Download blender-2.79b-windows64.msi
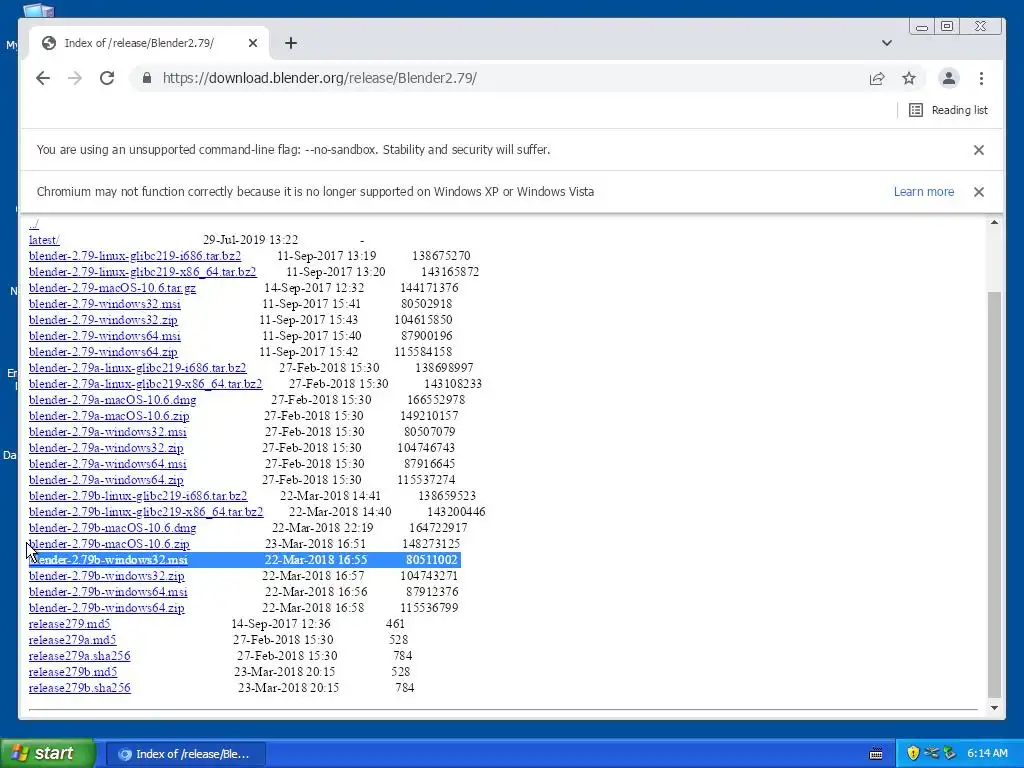The height and width of the screenshot is (768, 1024). pos(108,592)
